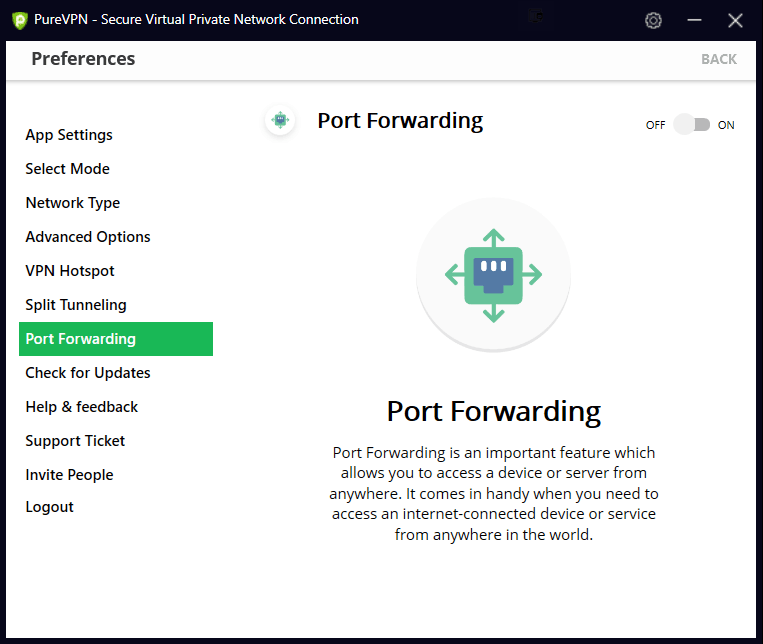Select the highlighted Port Forwarding item
This screenshot has width=763, height=644.
[x=115, y=339]
